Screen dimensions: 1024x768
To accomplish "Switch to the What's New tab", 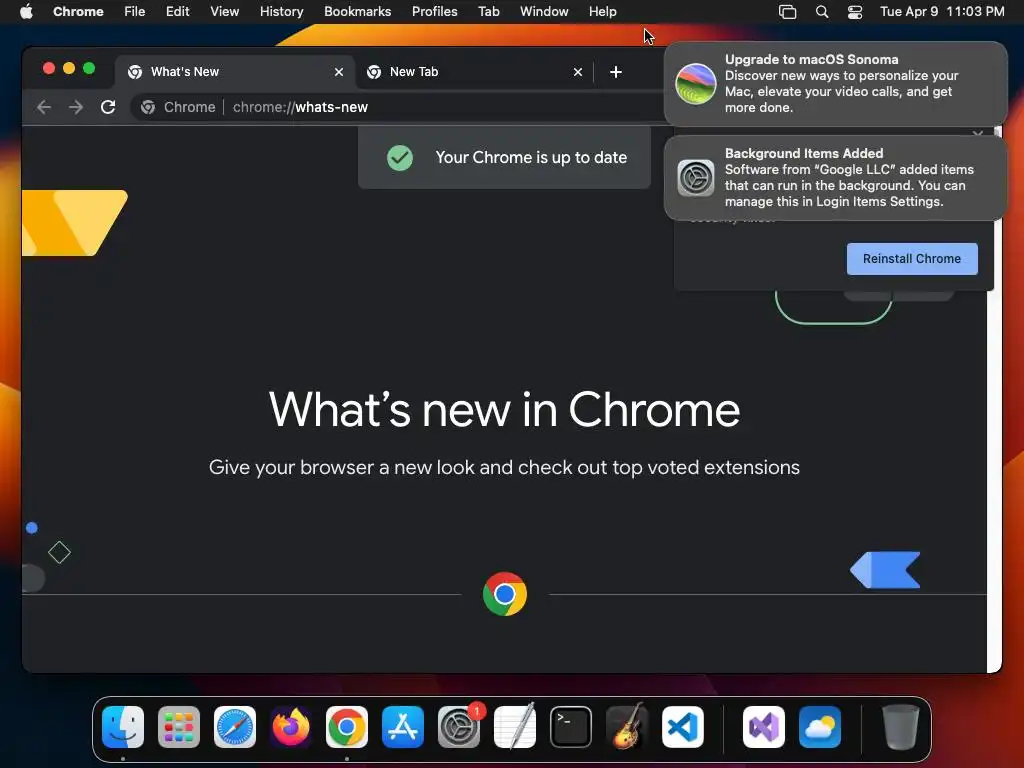I will [x=235, y=72].
